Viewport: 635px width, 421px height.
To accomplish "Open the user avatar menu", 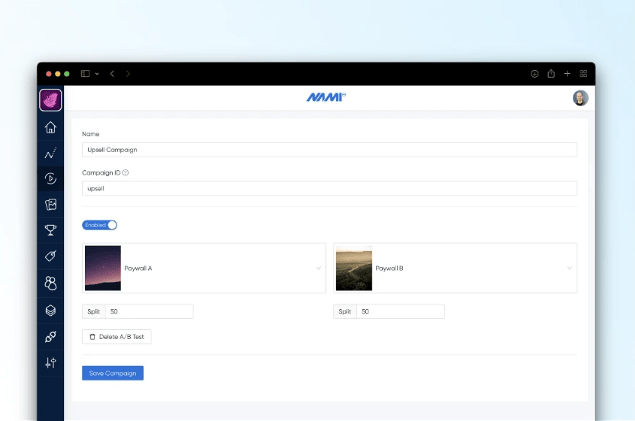I will 580,98.
